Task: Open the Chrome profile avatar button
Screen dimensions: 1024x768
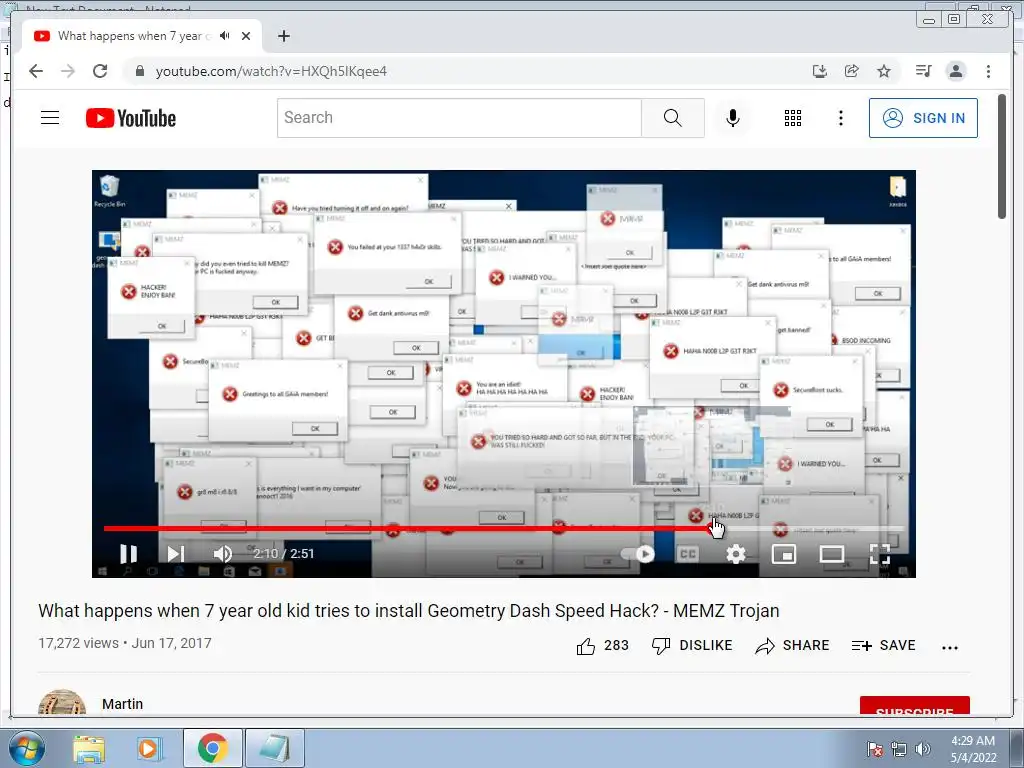Action: point(956,71)
